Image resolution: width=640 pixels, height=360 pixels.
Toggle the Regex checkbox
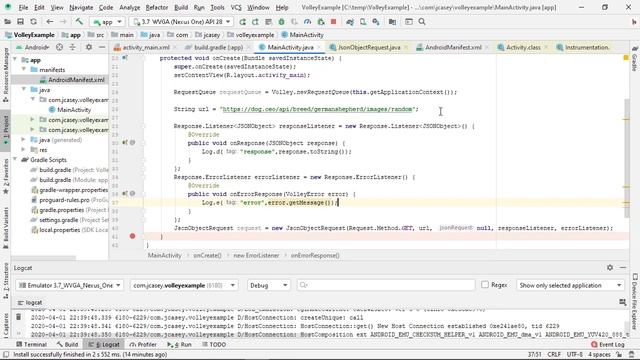tap(485, 284)
